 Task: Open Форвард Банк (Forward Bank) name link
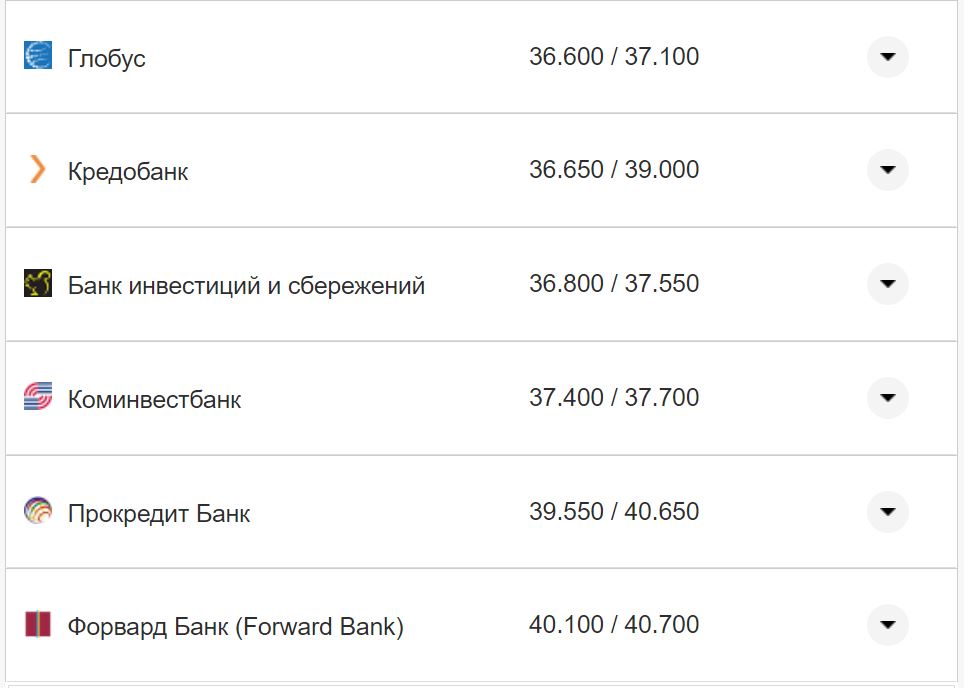(x=236, y=628)
